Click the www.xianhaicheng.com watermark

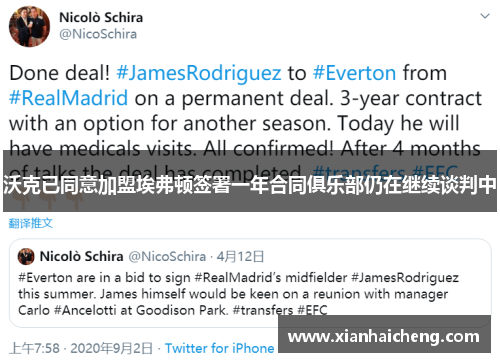coord(384,336)
